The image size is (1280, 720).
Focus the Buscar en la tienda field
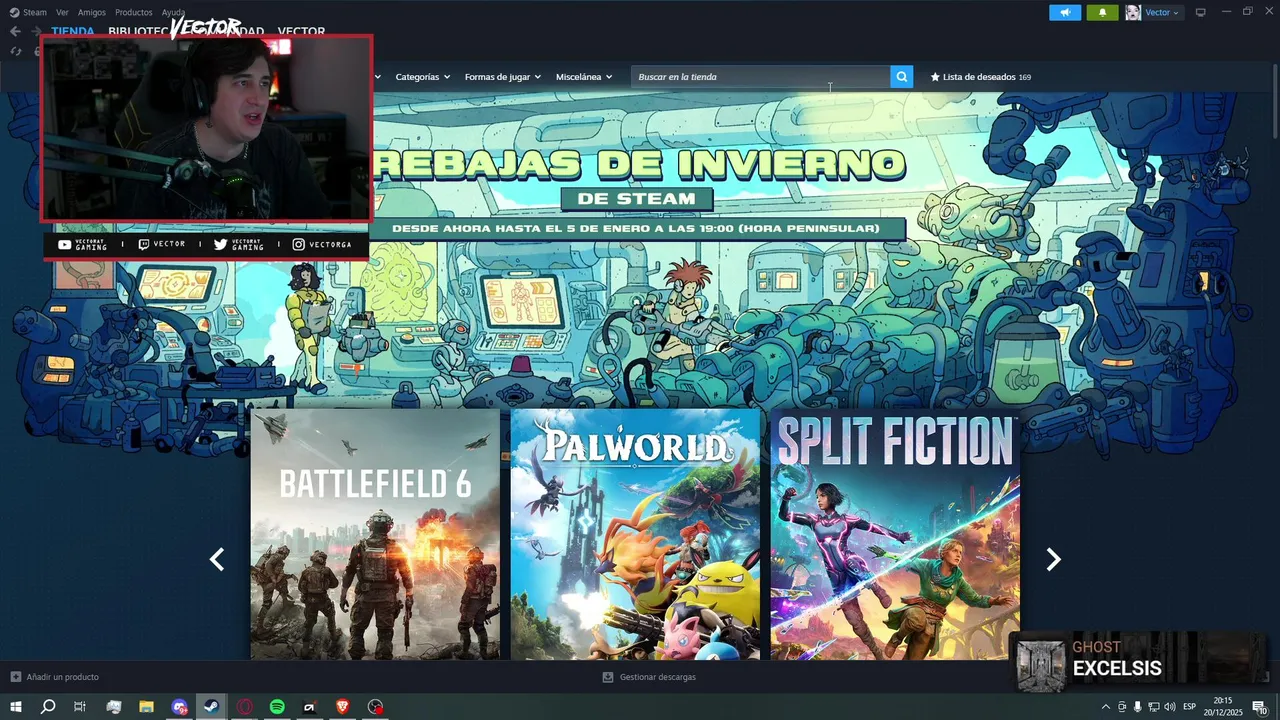pyautogui.click(x=760, y=77)
